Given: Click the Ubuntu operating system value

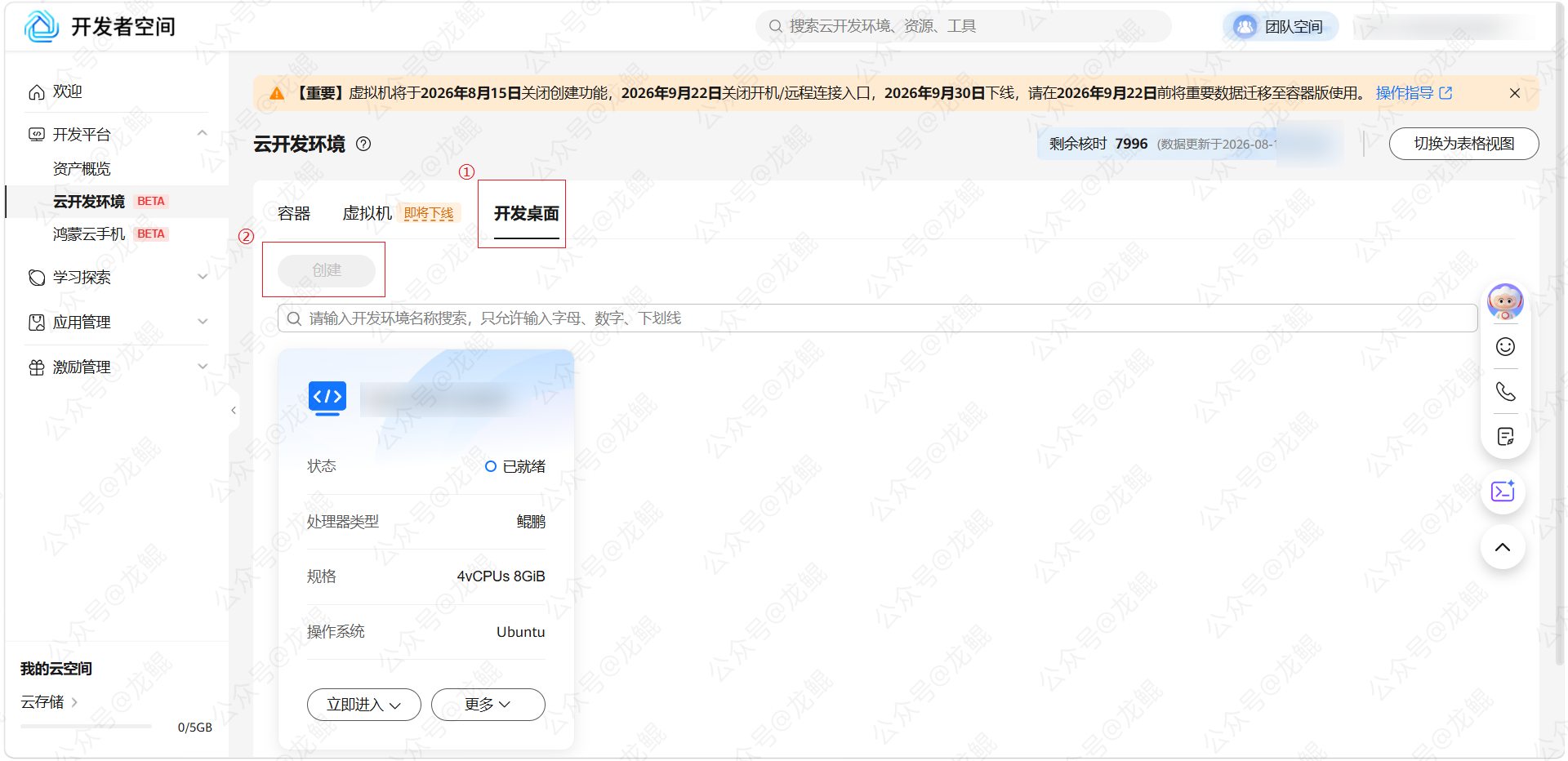Looking at the screenshot, I should [520, 632].
